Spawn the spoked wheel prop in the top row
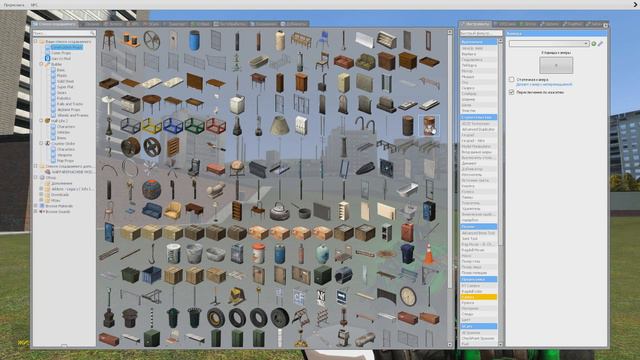Viewport: 640px width, 360px height. (x=151, y=40)
